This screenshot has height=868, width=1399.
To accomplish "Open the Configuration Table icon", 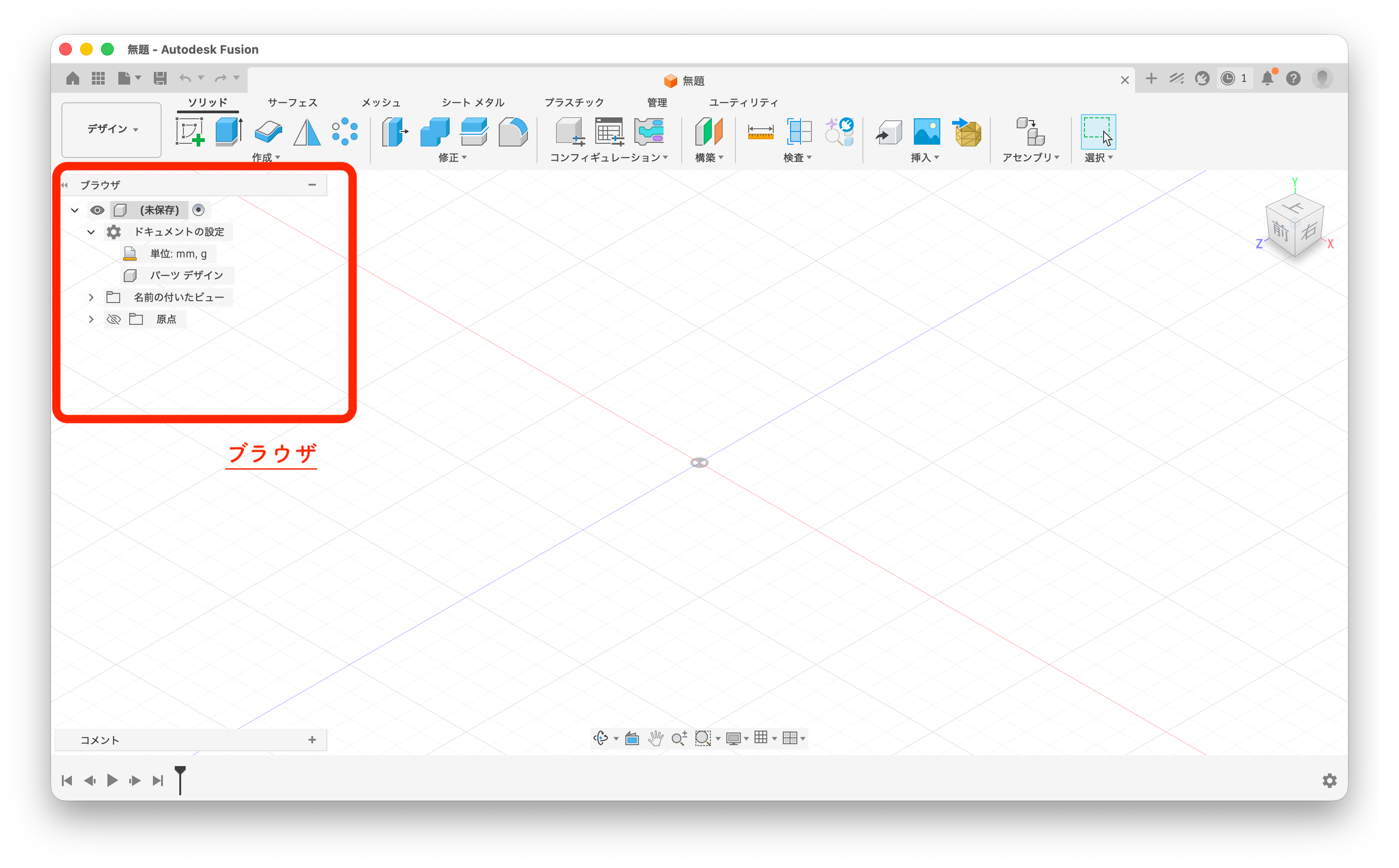I will 609,132.
